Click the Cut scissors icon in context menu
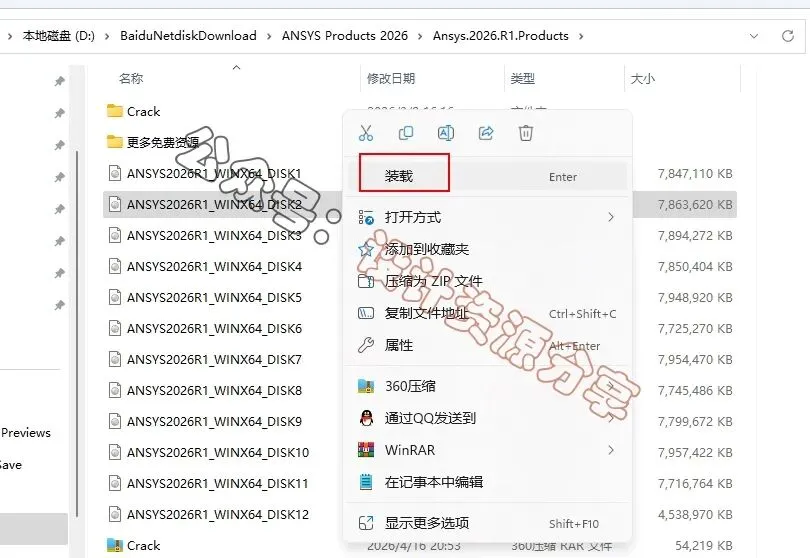The height and width of the screenshot is (558, 810). pyautogui.click(x=366, y=133)
